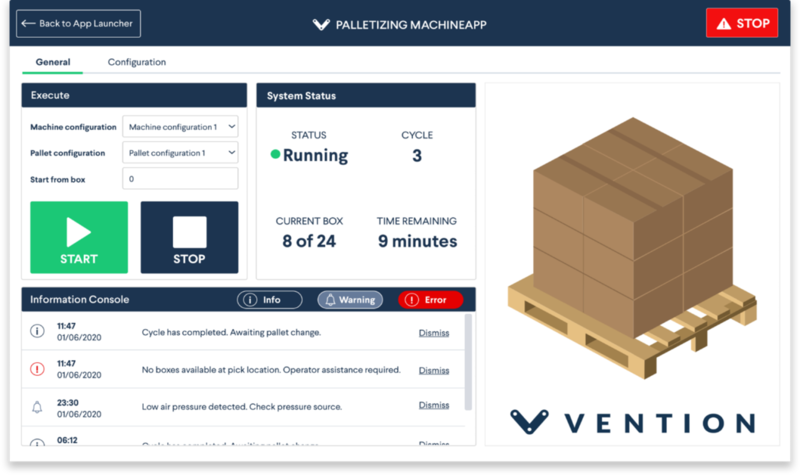
Task: Click the cycle count '3'
Action: (x=417, y=156)
